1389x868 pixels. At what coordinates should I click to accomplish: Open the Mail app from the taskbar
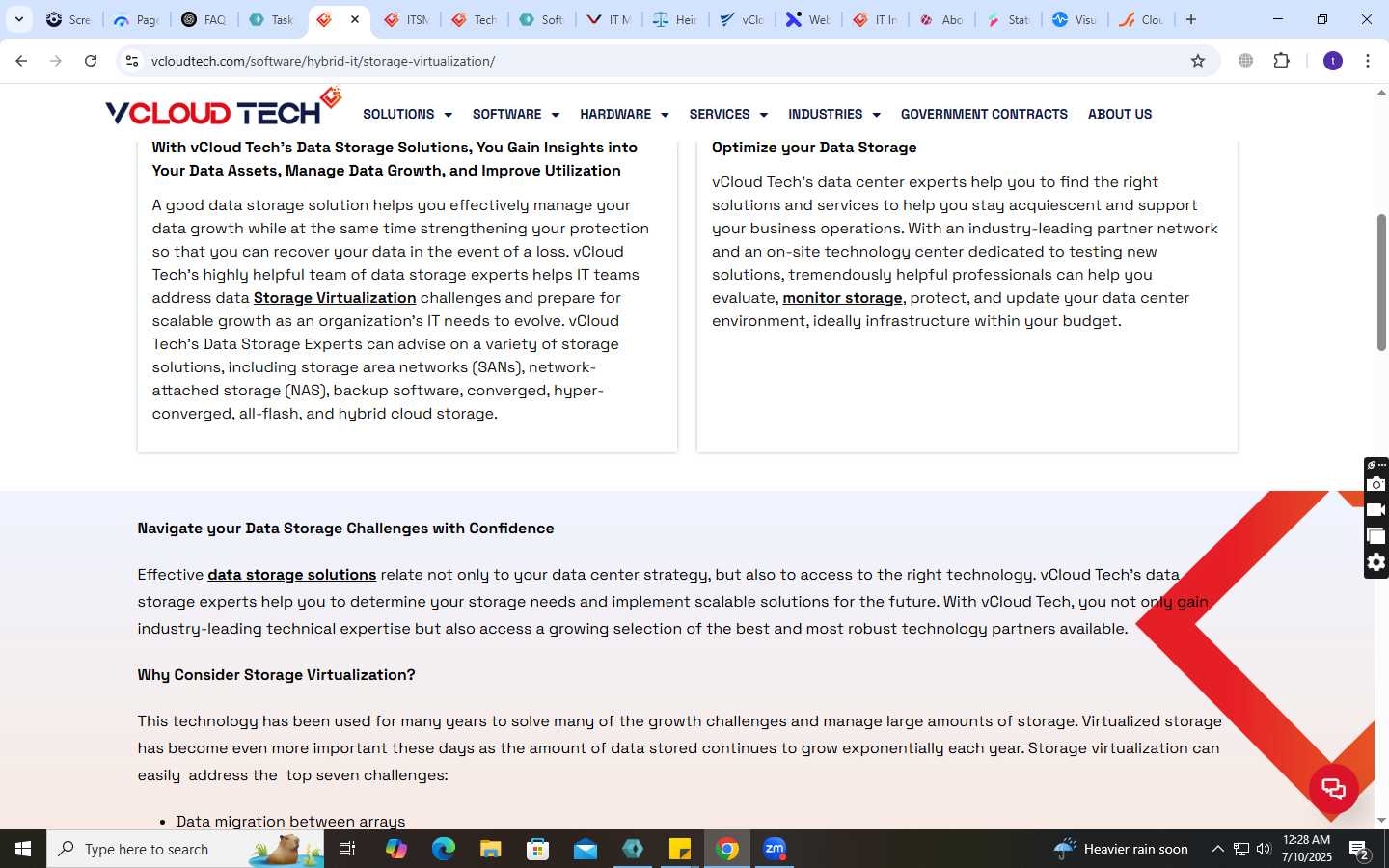[x=586, y=849]
